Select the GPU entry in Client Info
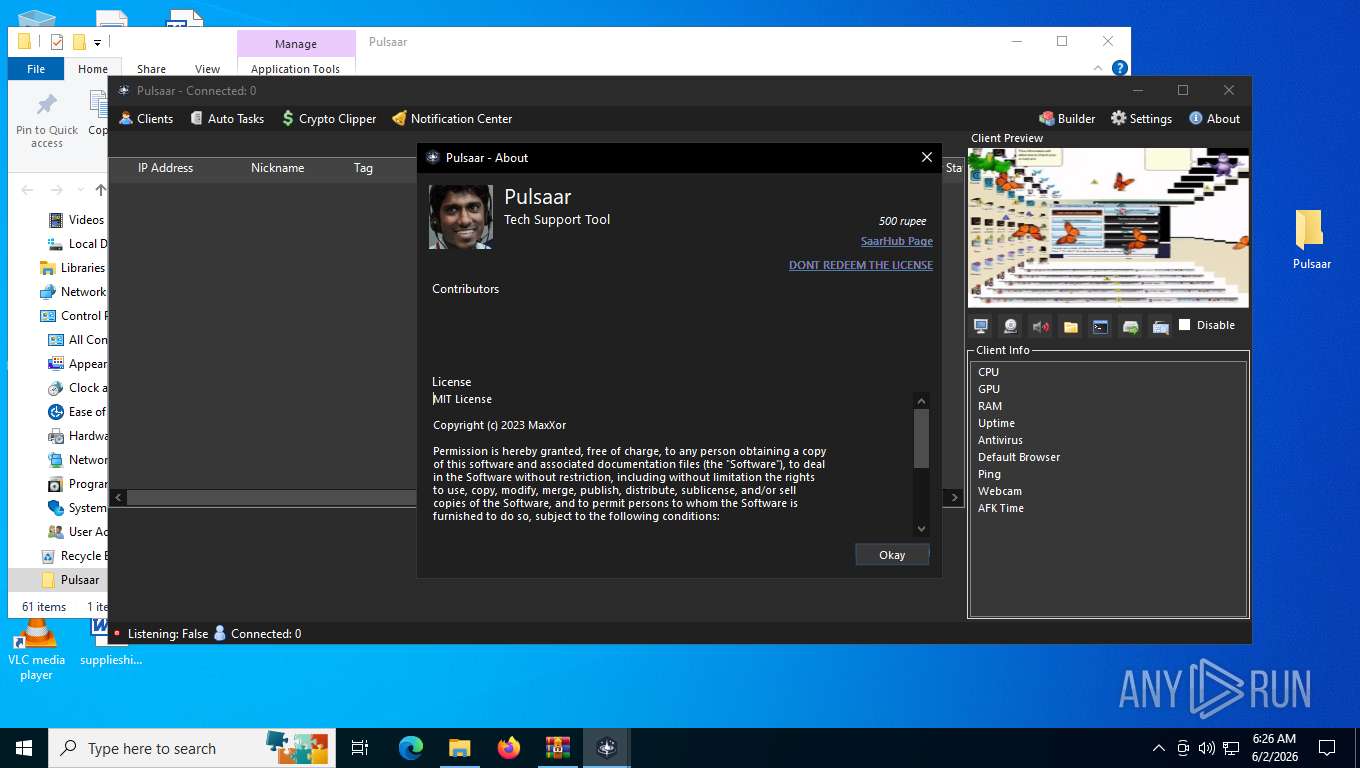 [989, 389]
